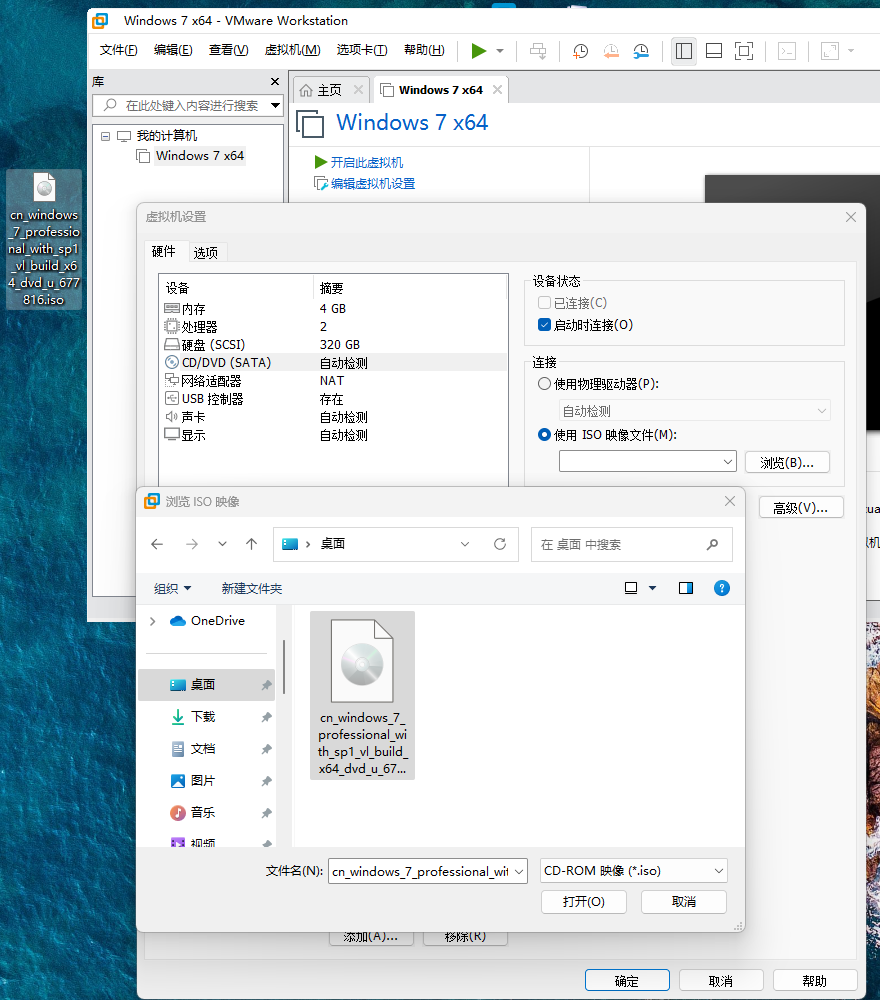This screenshot has width=880, height=1000.
Task: Open the CD-ROM 映像 (*.iso) file type dropdown
Action: point(634,871)
